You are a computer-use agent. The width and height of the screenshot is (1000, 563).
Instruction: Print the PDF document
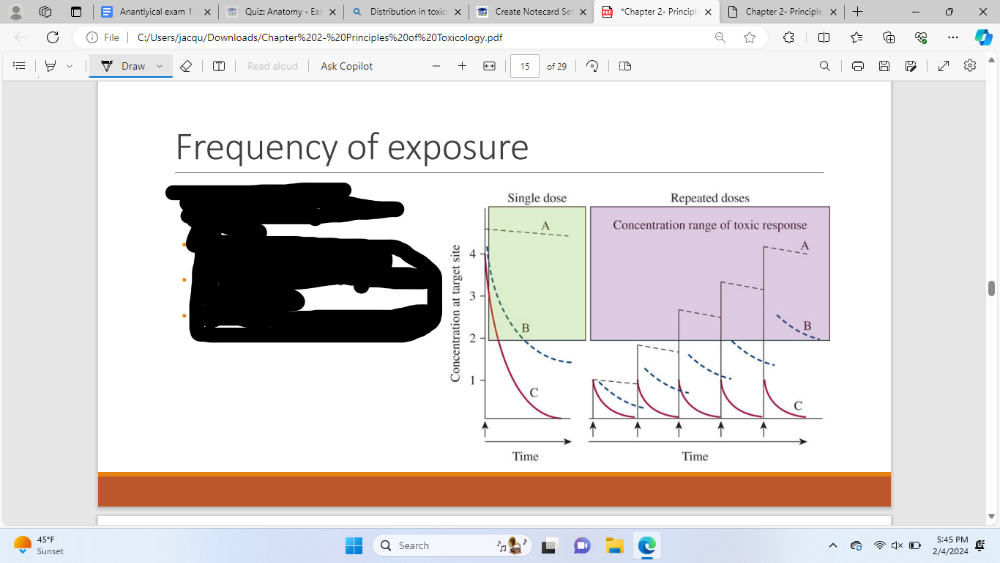pos(858,66)
